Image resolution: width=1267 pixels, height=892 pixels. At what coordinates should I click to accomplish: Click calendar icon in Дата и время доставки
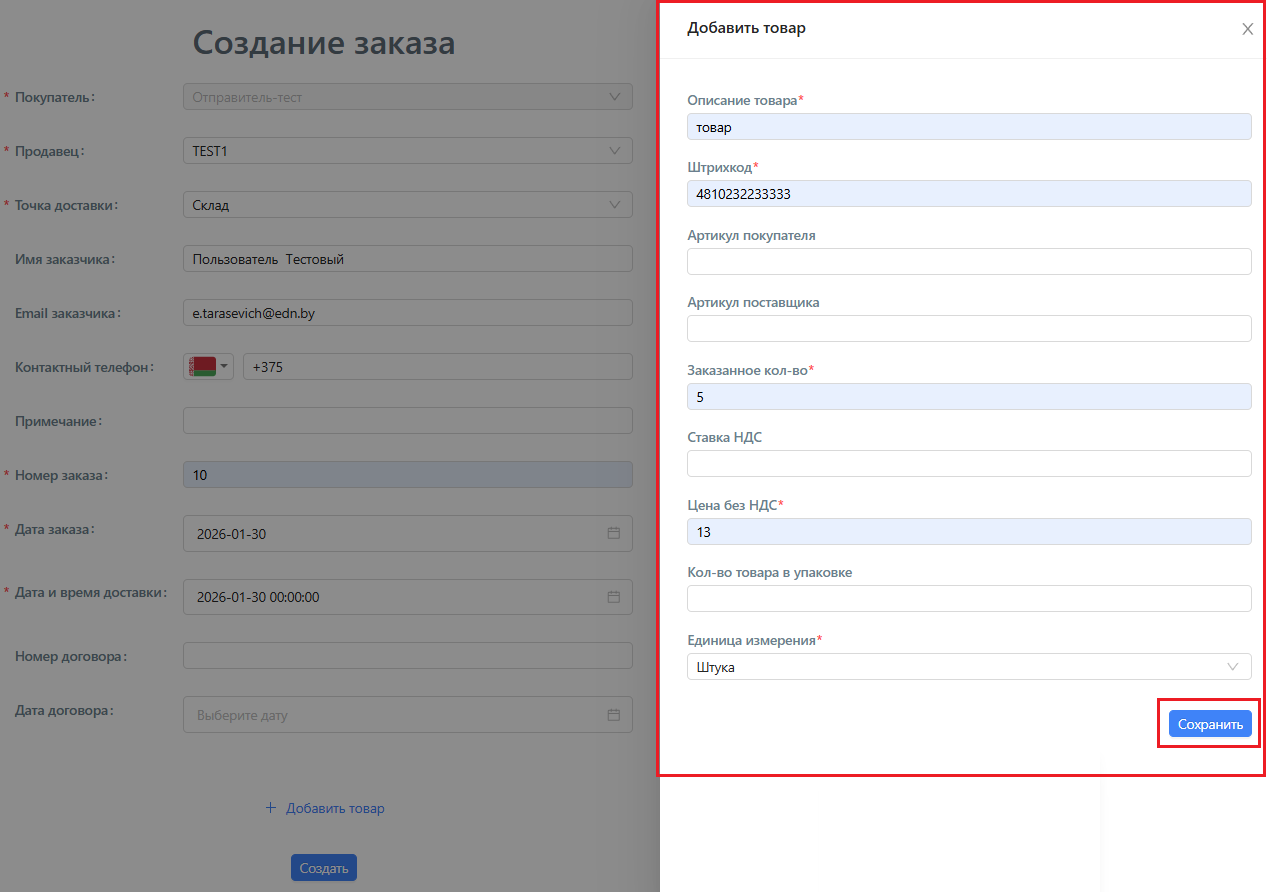point(614,597)
